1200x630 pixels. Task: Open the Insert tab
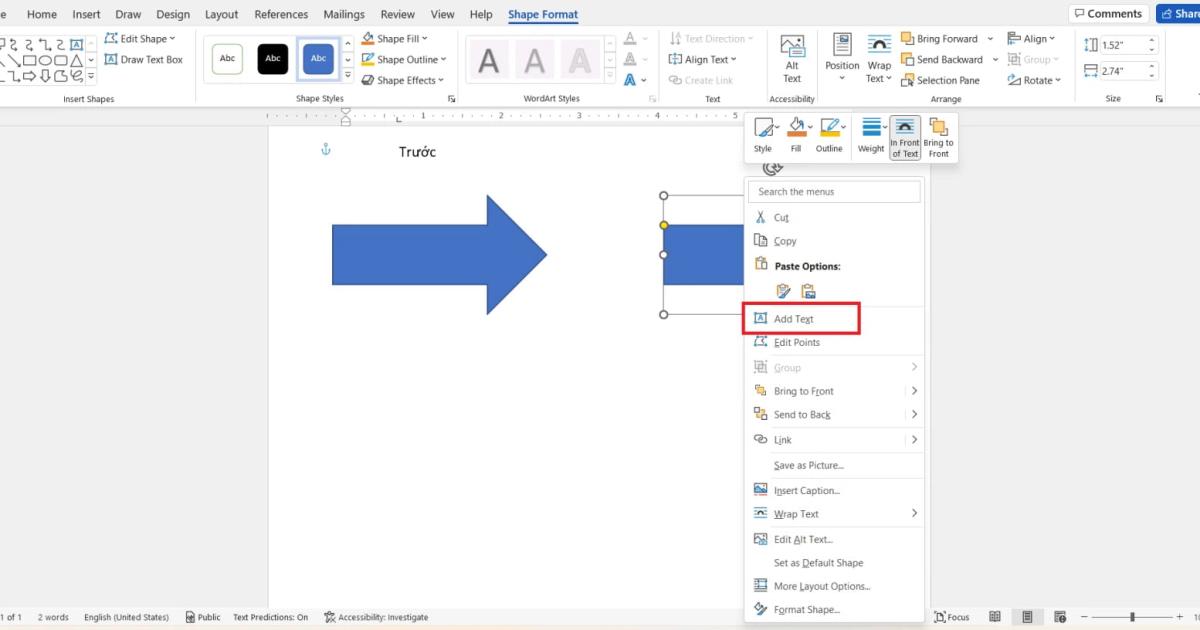pos(86,14)
